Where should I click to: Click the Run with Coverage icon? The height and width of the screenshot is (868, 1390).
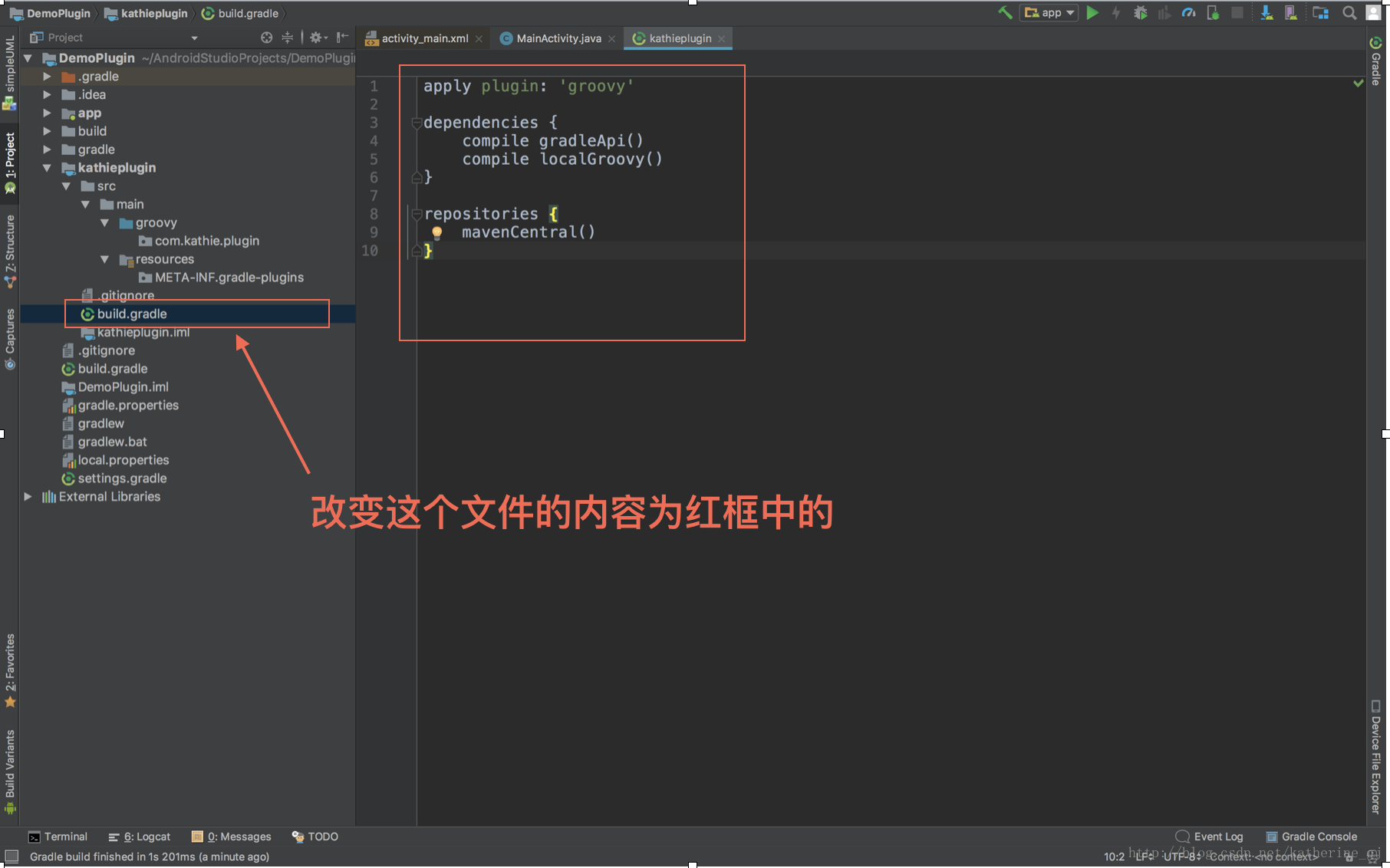(x=1164, y=12)
